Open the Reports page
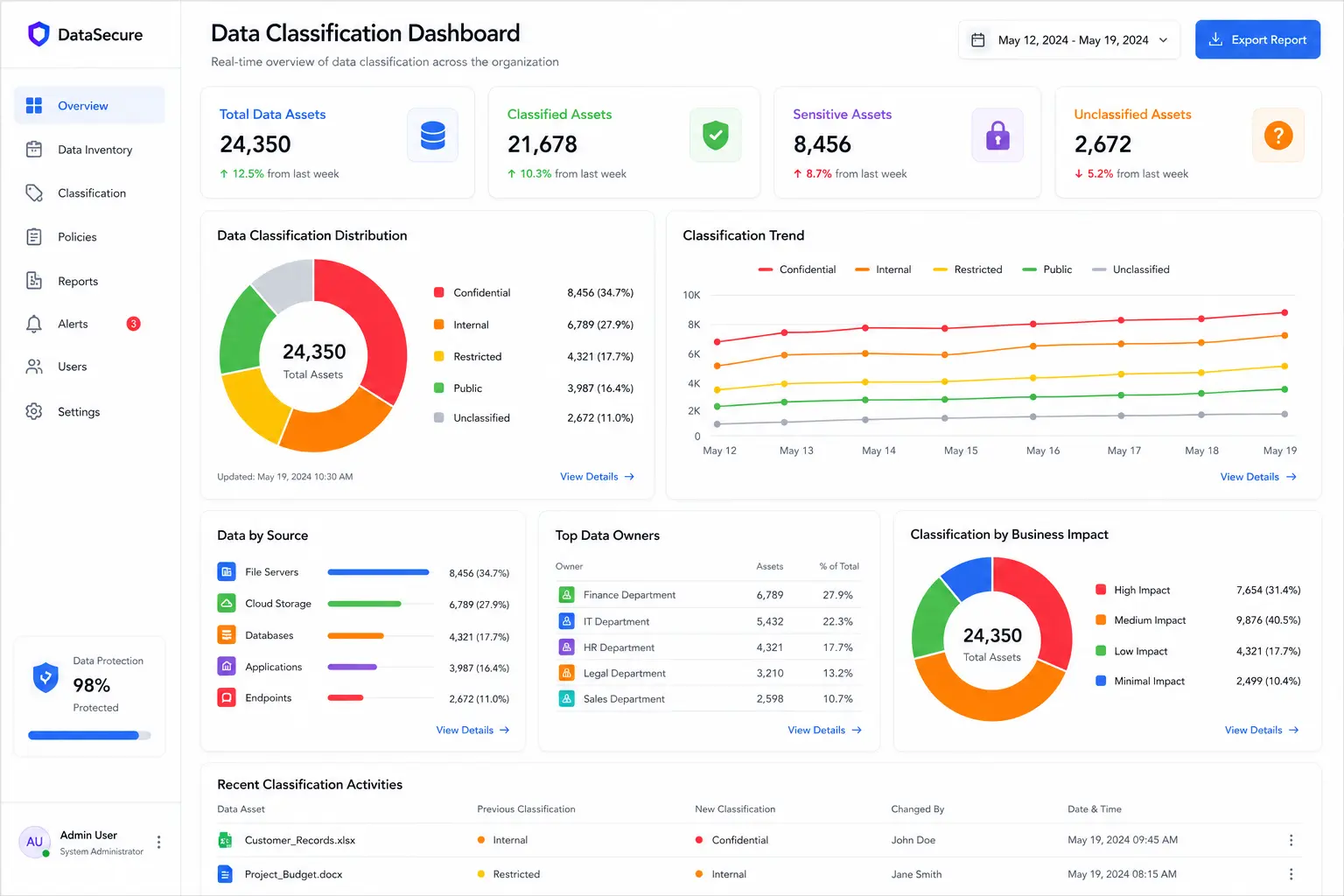The height and width of the screenshot is (896, 1344). 89,281
